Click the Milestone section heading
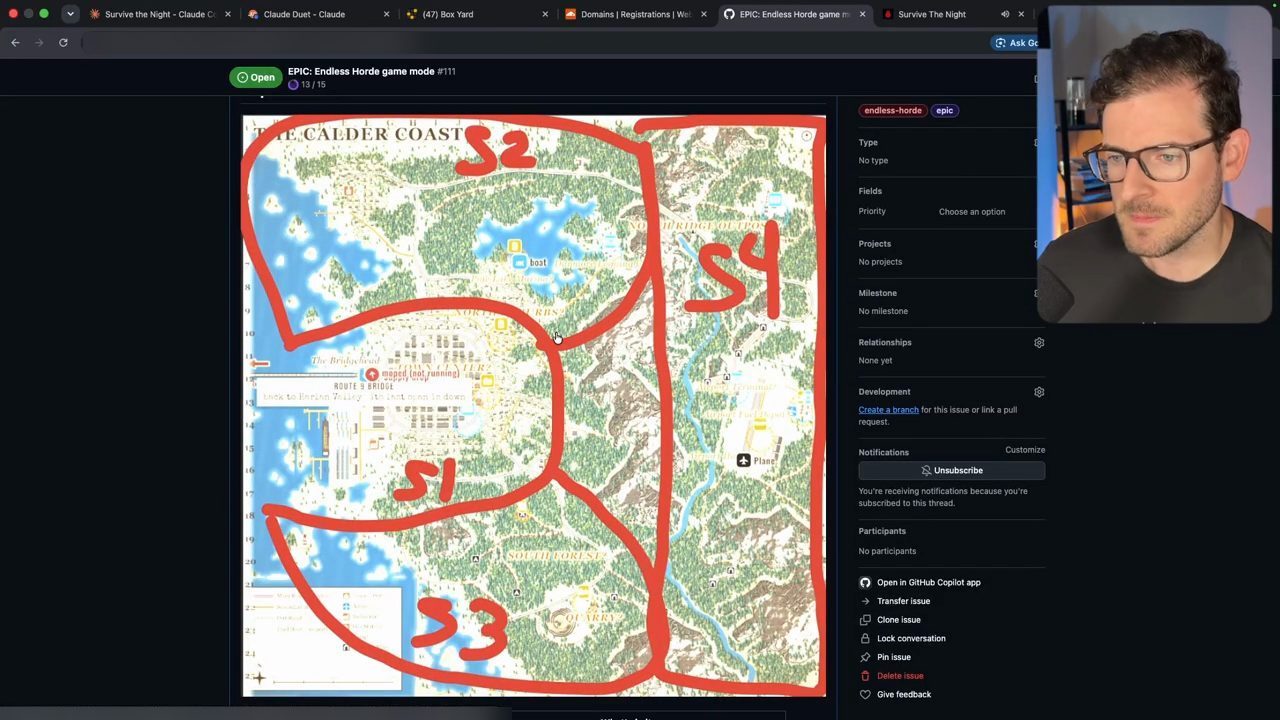The width and height of the screenshot is (1280, 720). point(877,293)
